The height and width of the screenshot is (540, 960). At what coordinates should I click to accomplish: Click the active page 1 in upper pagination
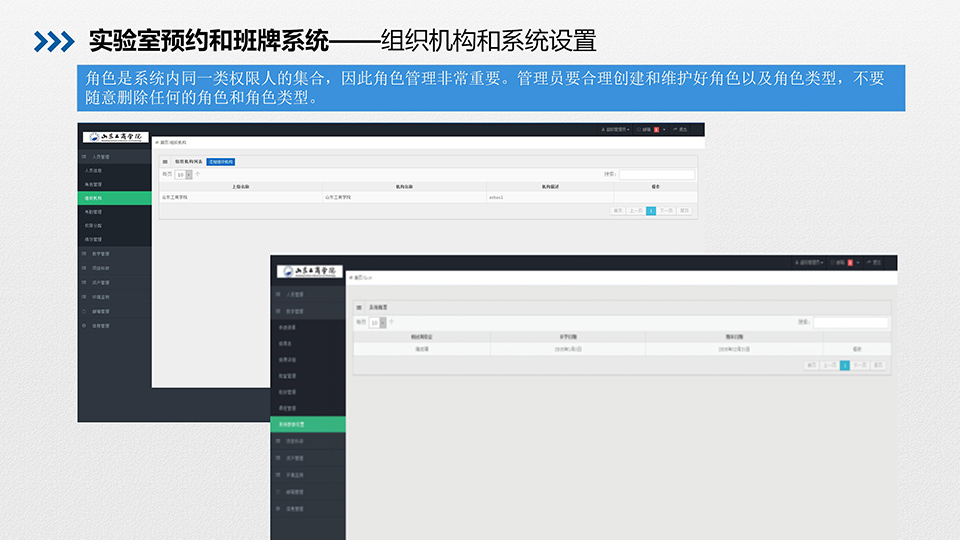point(651,211)
